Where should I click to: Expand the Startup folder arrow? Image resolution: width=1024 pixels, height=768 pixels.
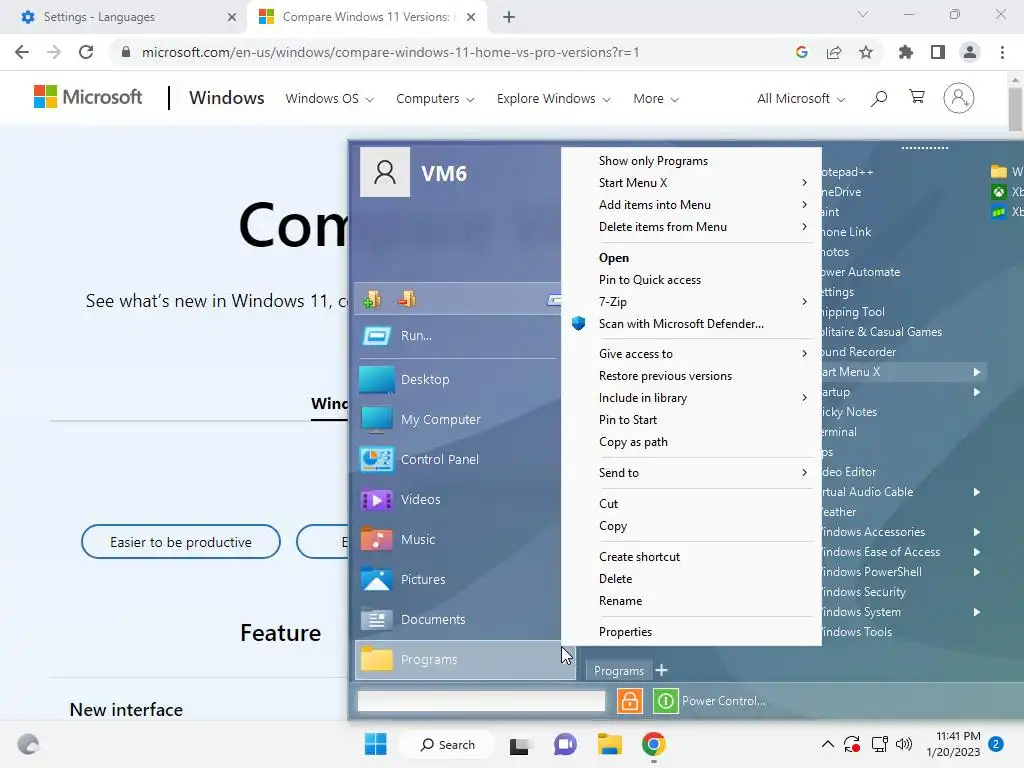(x=977, y=392)
